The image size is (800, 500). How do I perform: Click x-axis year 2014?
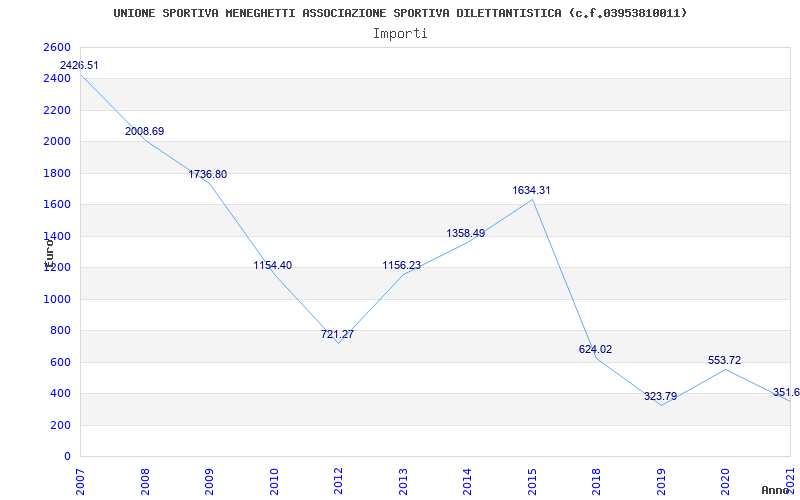point(467,482)
